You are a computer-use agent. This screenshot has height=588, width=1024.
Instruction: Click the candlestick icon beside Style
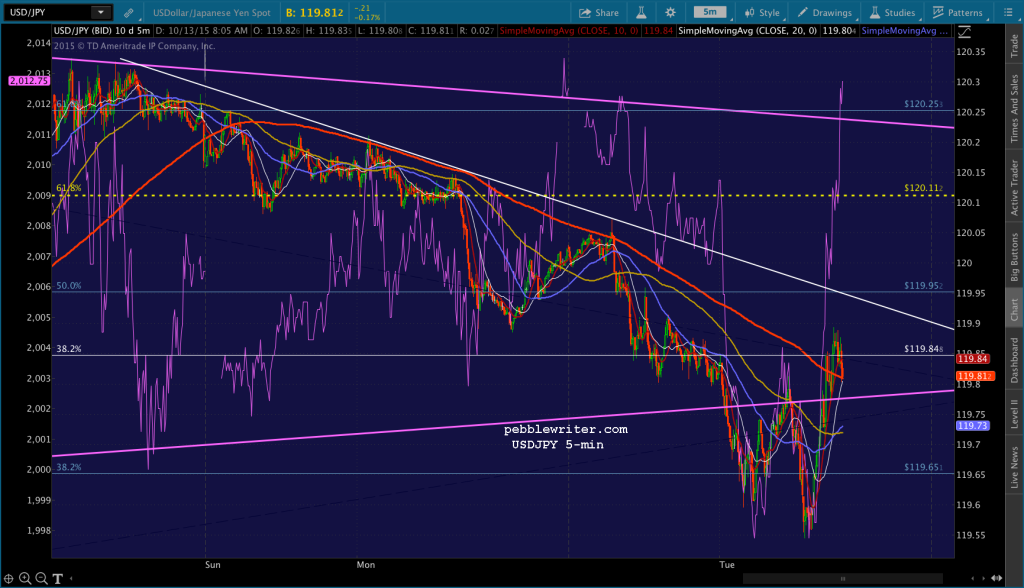click(x=749, y=12)
